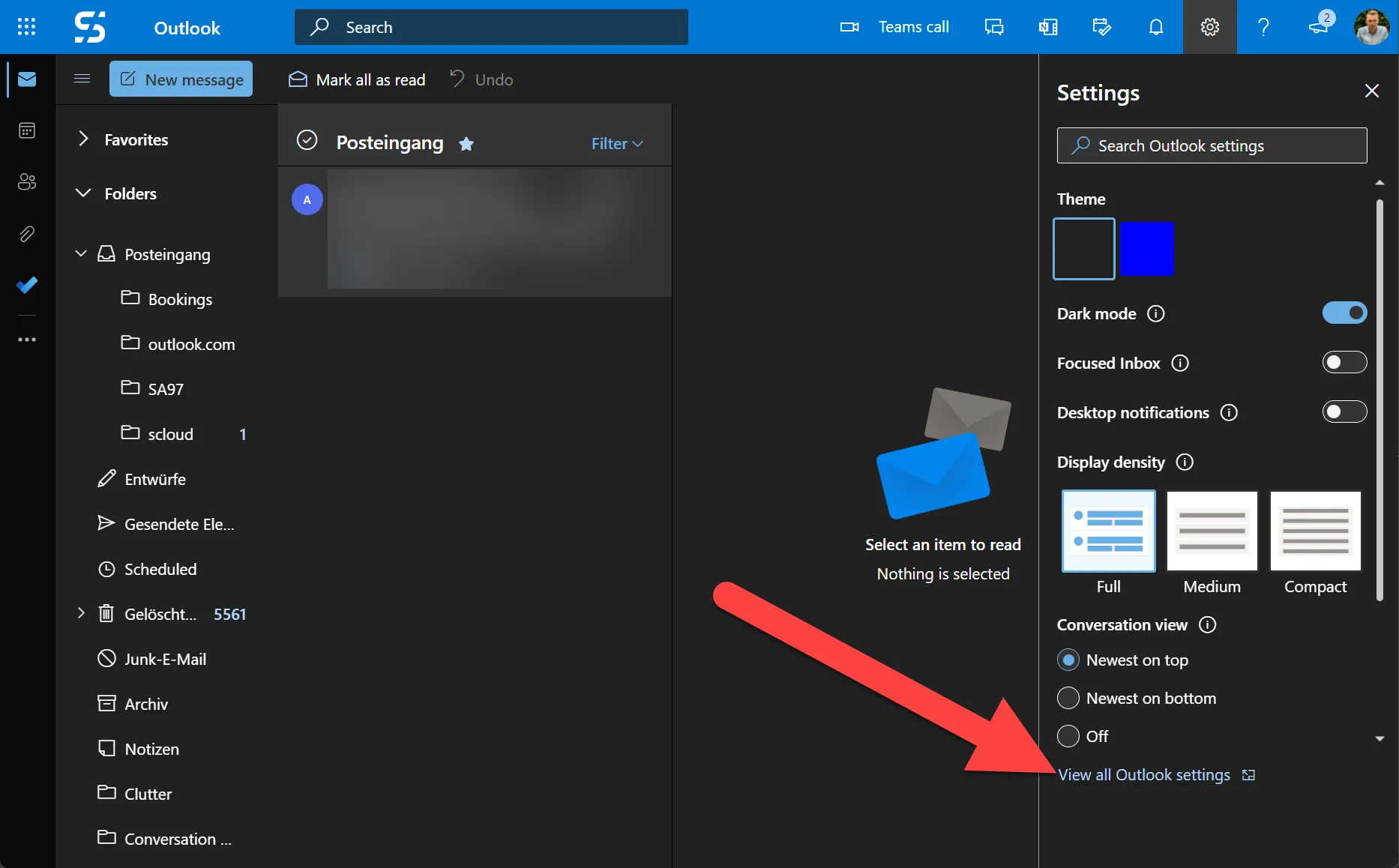Compose a New message
The width and height of the screenshot is (1399, 868).
(181, 79)
